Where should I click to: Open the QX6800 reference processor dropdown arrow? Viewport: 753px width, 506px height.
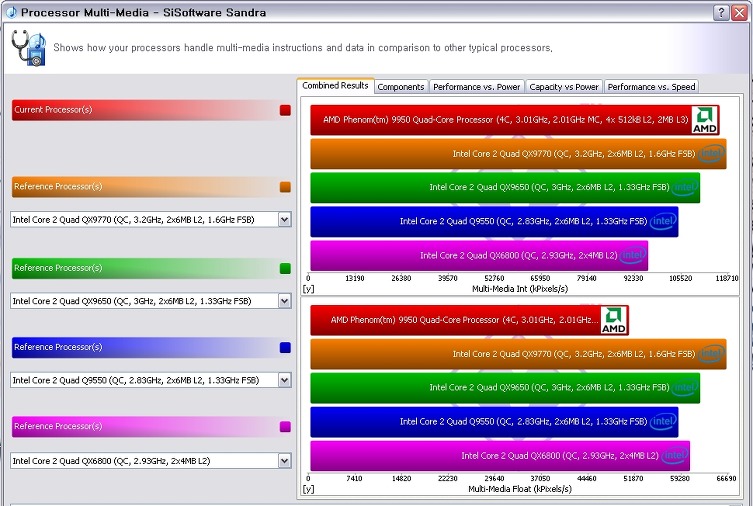284,461
